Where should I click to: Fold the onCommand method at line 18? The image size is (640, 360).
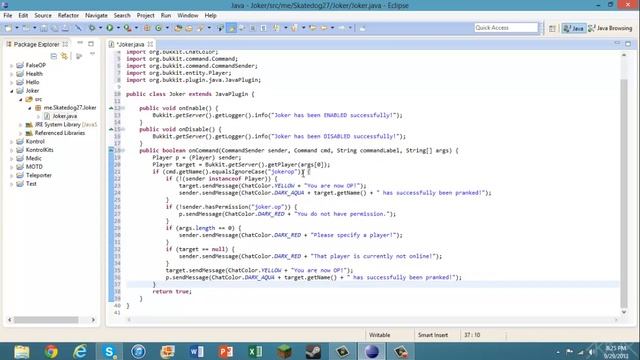[x=124, y=151]
